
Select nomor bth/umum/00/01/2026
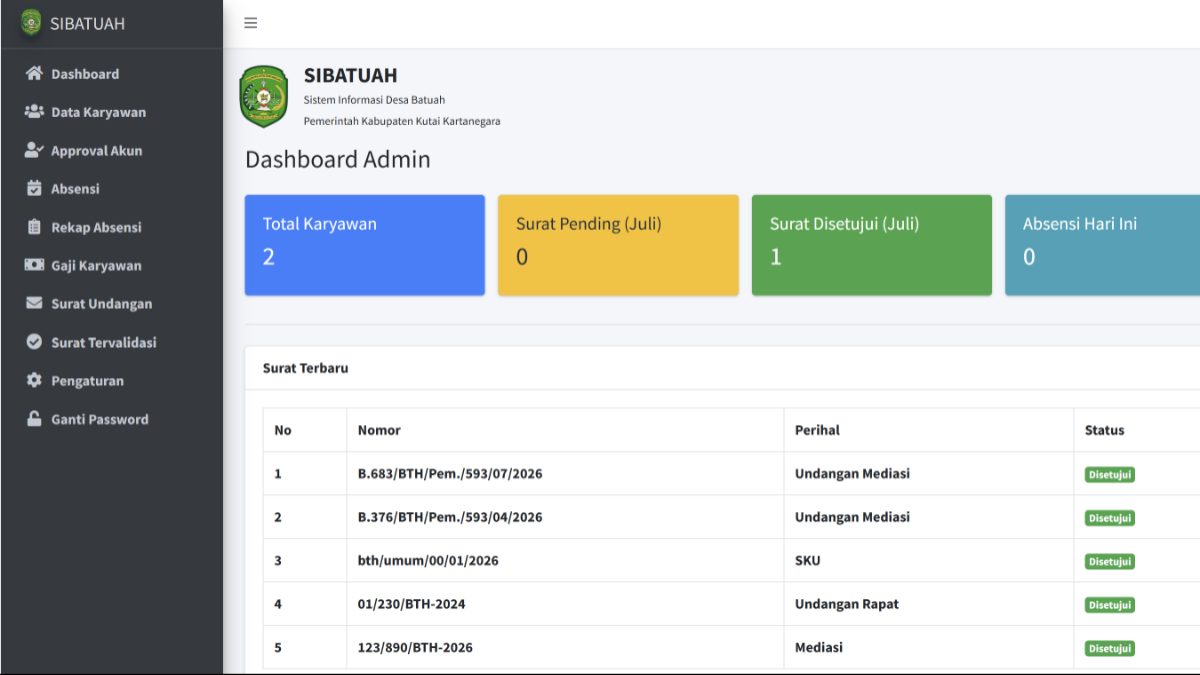428,561
